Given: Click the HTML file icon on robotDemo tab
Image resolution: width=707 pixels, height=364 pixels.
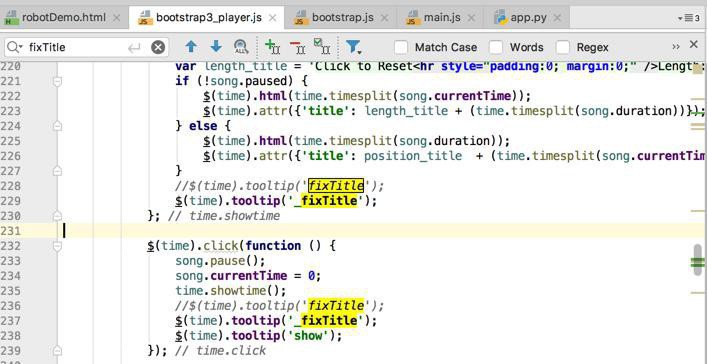Looking at the screenshot, I should [x=11, y=18].
